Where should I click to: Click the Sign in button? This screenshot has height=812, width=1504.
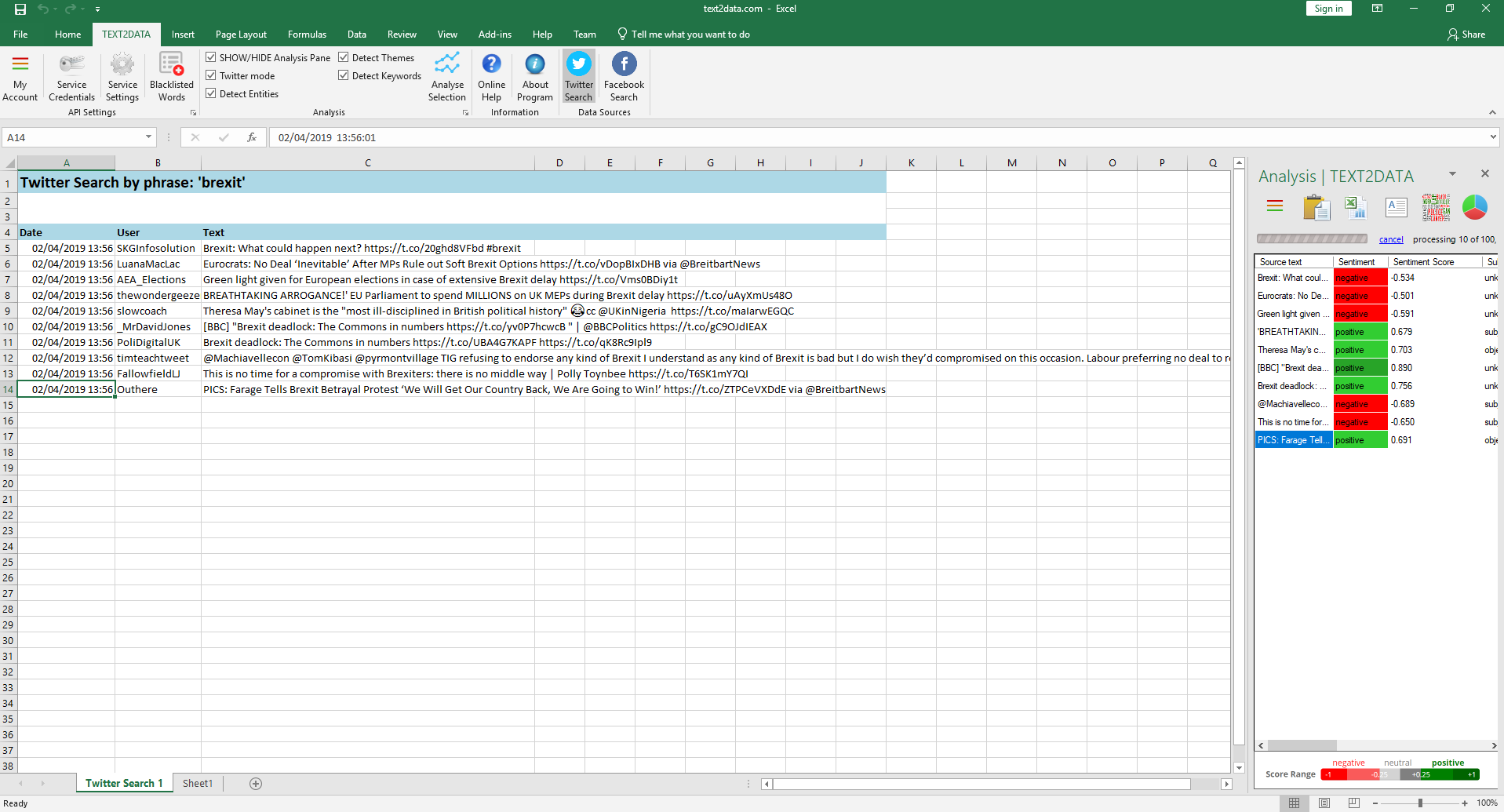point(1329,9)
